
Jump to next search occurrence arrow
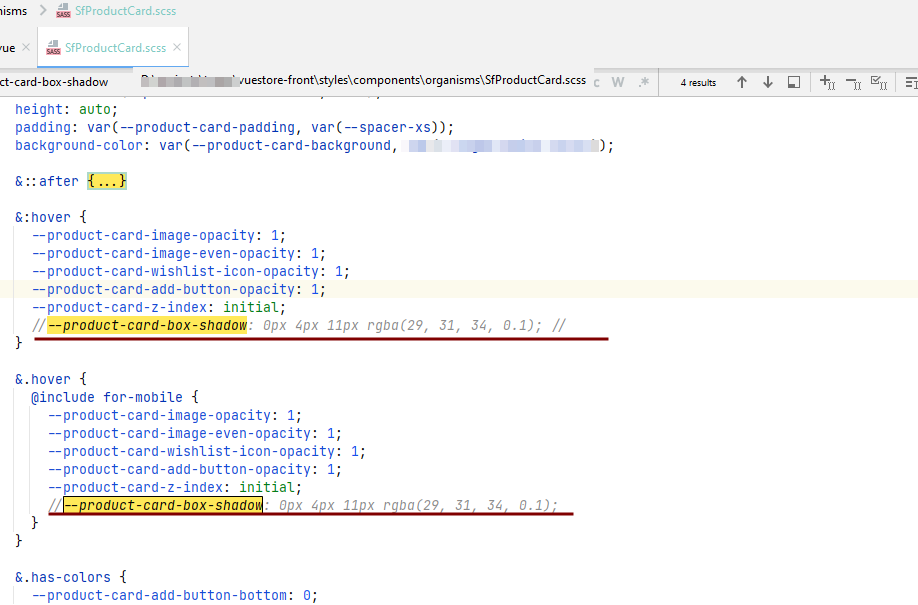tap(767, 82)
